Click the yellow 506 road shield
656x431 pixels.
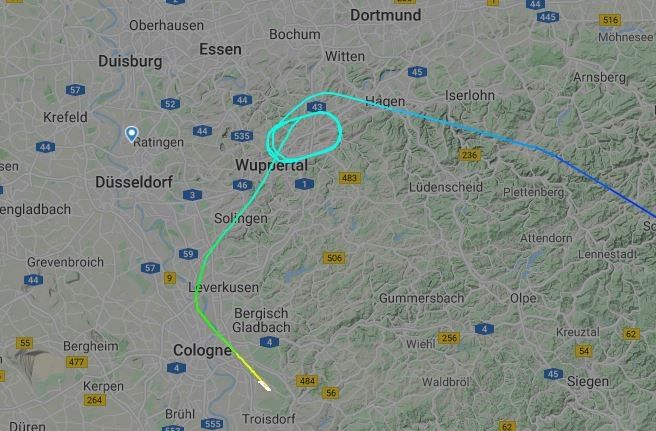pos(334,258)
